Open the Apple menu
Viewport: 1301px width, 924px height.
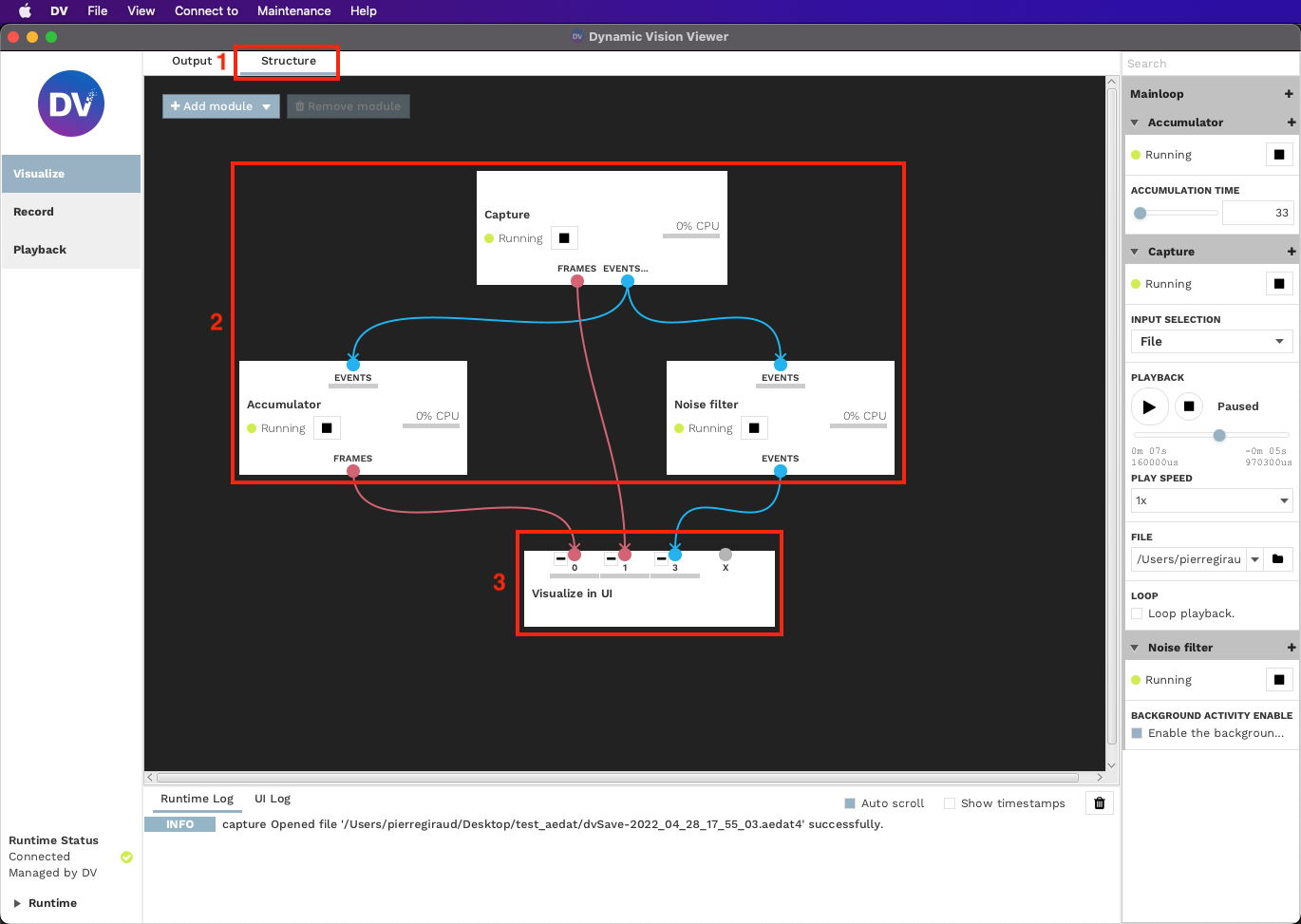(26, 10)
